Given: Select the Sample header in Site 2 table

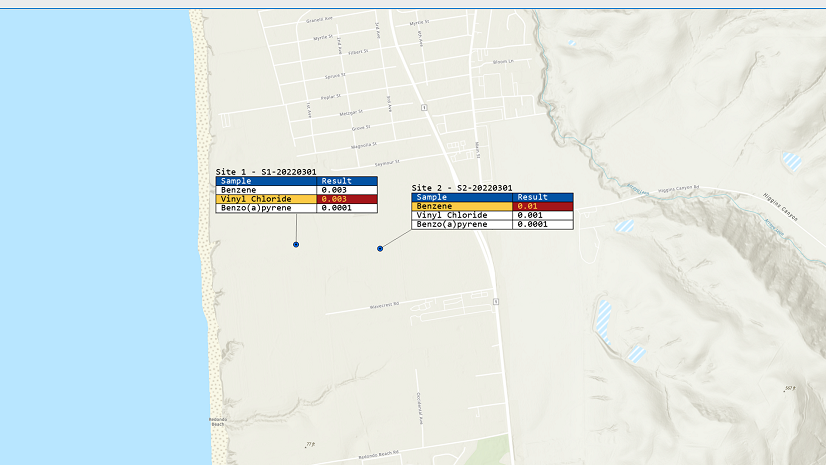Looking at the screenshot, I should pyautogui.click(x=462, y=197).
